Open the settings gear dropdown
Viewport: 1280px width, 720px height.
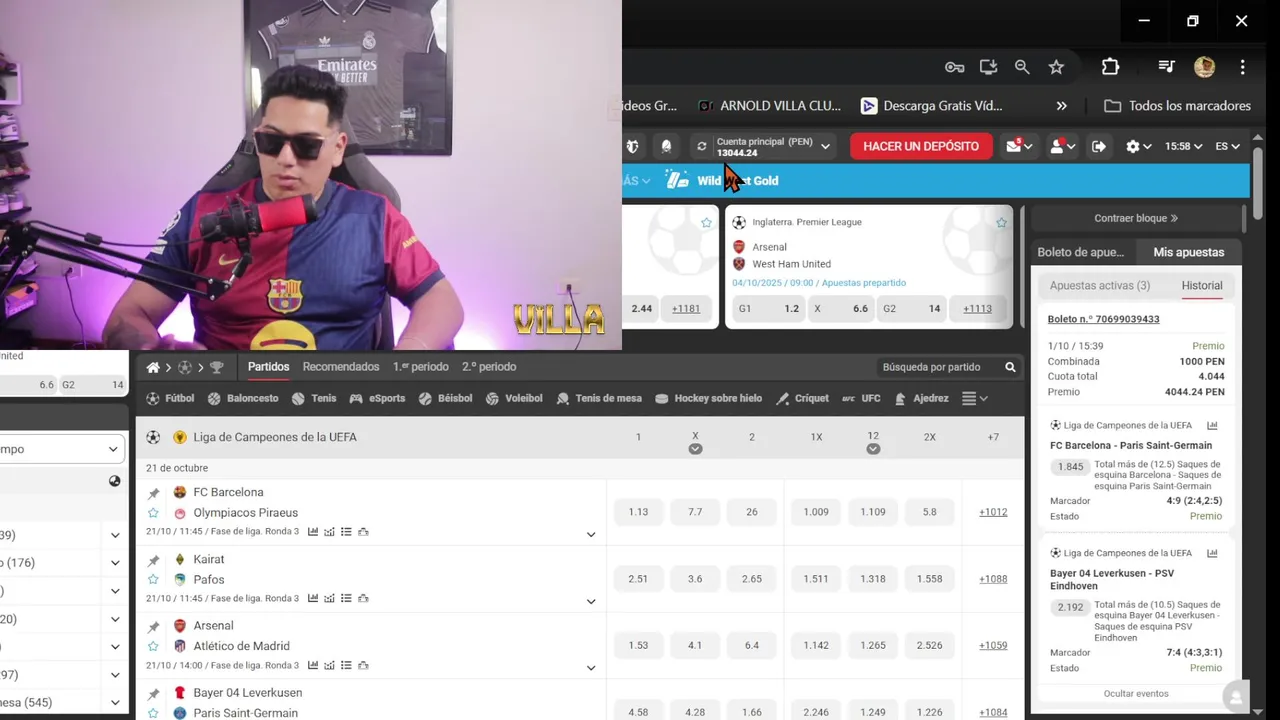1138,146
